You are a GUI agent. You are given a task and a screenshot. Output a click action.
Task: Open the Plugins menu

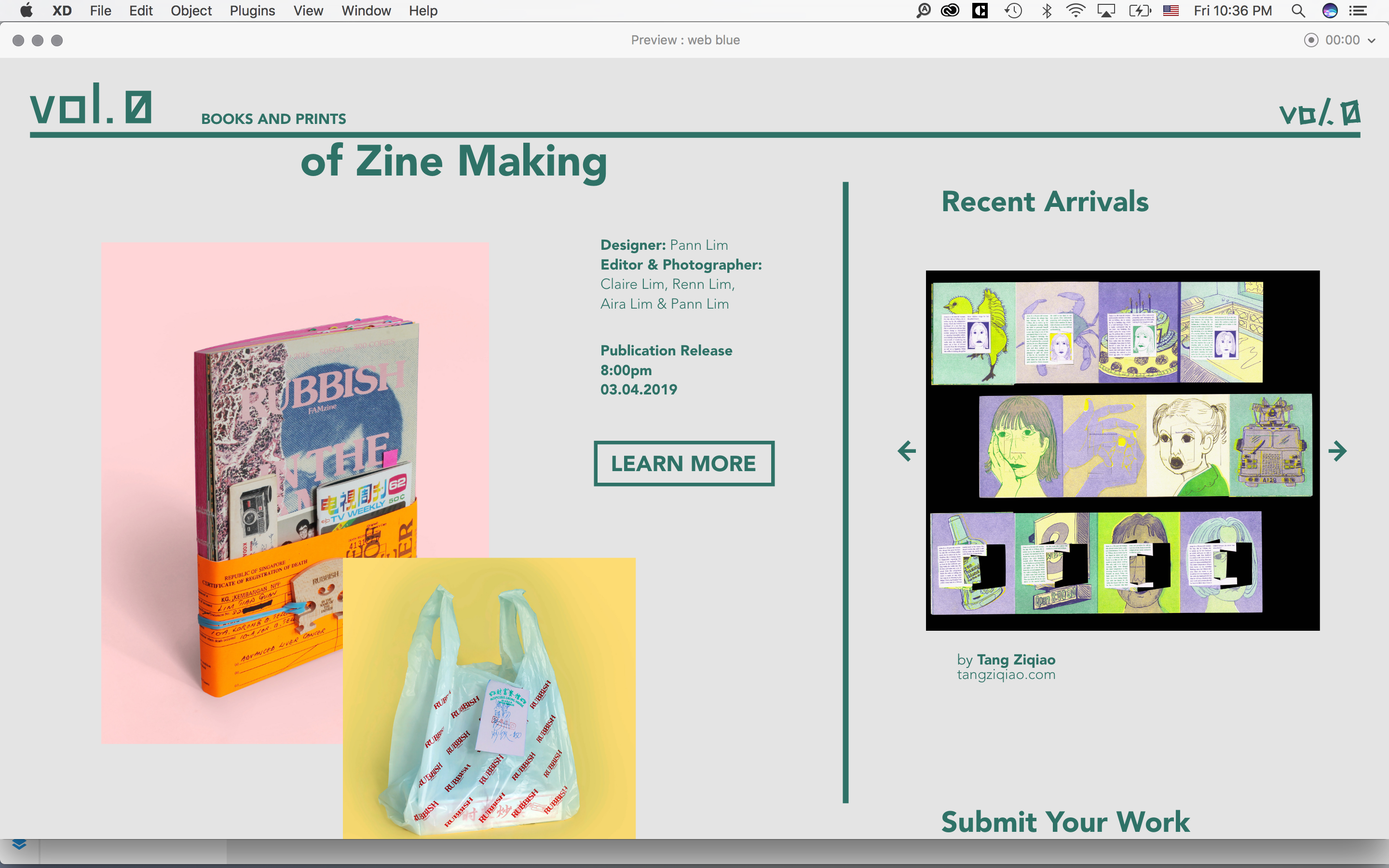[252, 11]
